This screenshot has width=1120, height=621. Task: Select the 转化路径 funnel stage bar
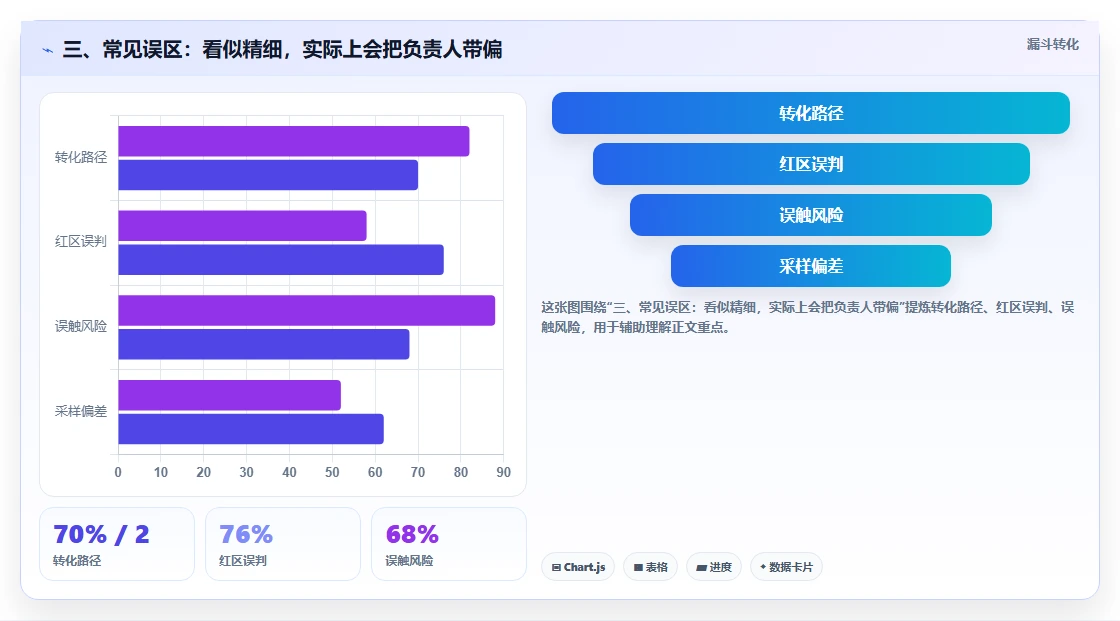[811, 113]
